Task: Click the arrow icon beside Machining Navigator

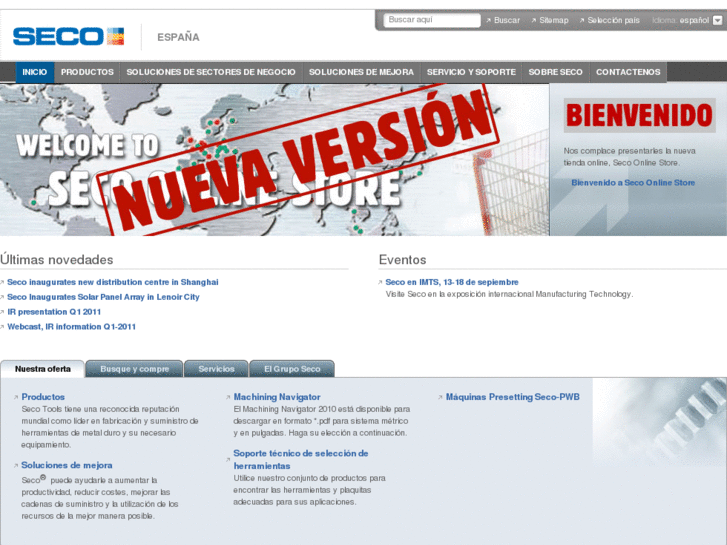Action: 228,398
